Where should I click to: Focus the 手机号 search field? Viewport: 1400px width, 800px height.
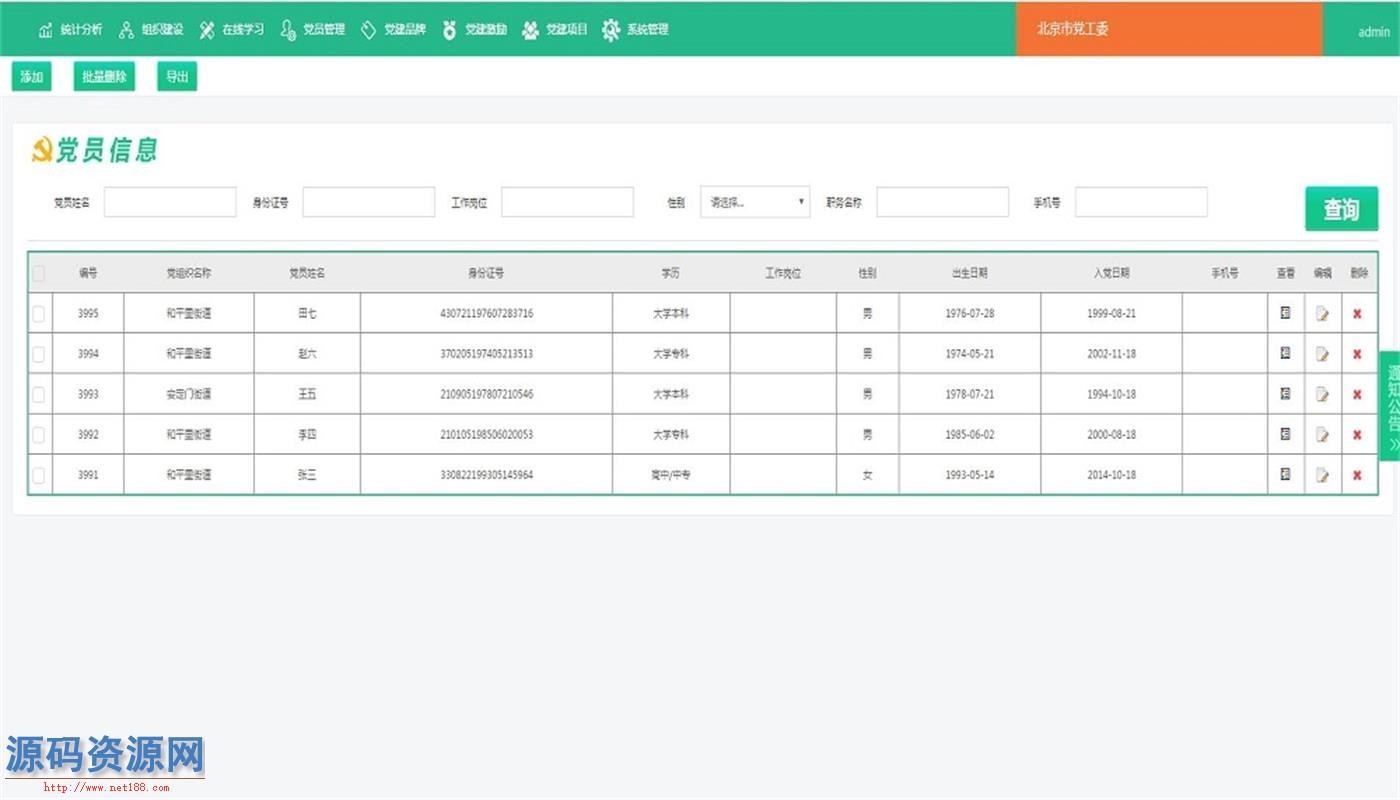tap(1141, 202)
